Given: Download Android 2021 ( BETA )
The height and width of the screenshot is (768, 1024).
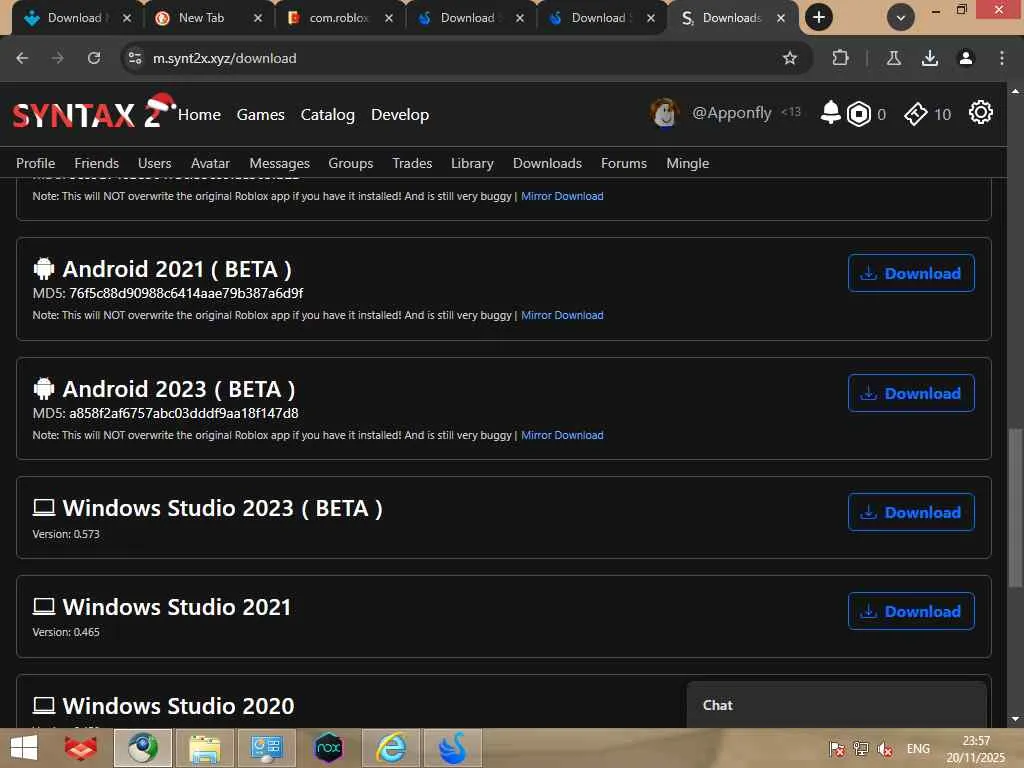Looking at the screenshot, I should tap(911, 273).
